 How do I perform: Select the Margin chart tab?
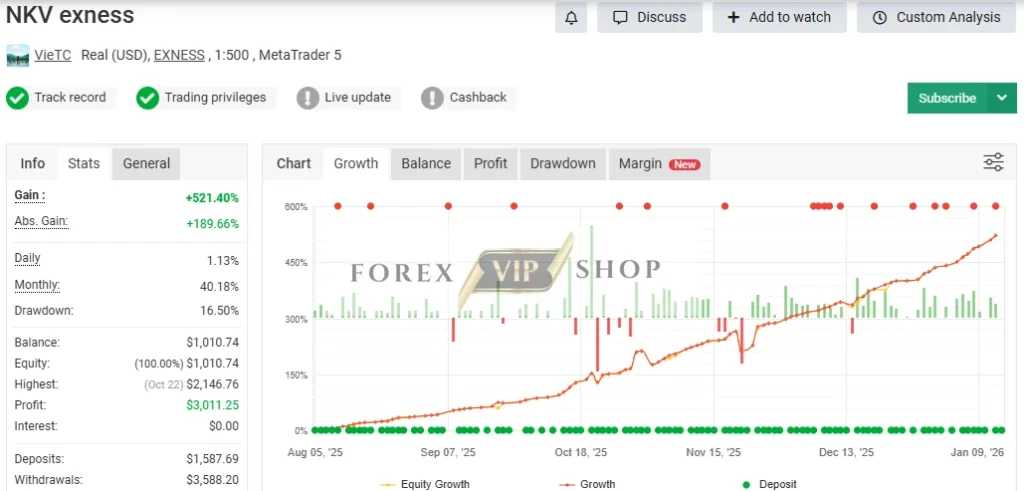[x=659, y=163]
